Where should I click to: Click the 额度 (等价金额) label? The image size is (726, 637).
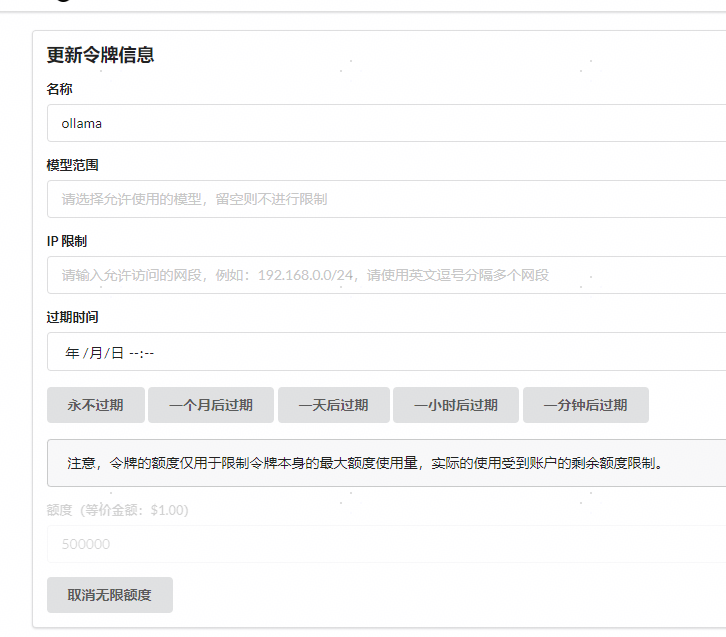click(117, 510)
